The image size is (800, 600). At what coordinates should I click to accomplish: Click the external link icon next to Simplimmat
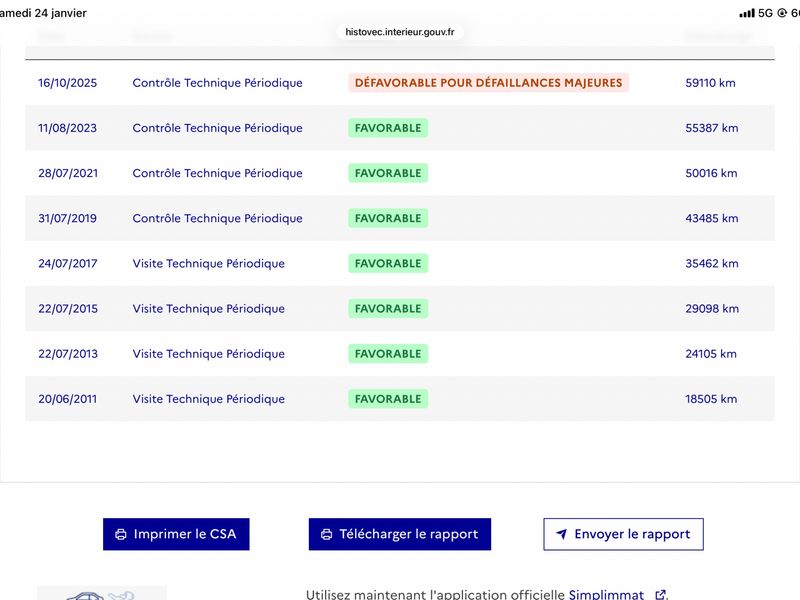tap(660, 594)
